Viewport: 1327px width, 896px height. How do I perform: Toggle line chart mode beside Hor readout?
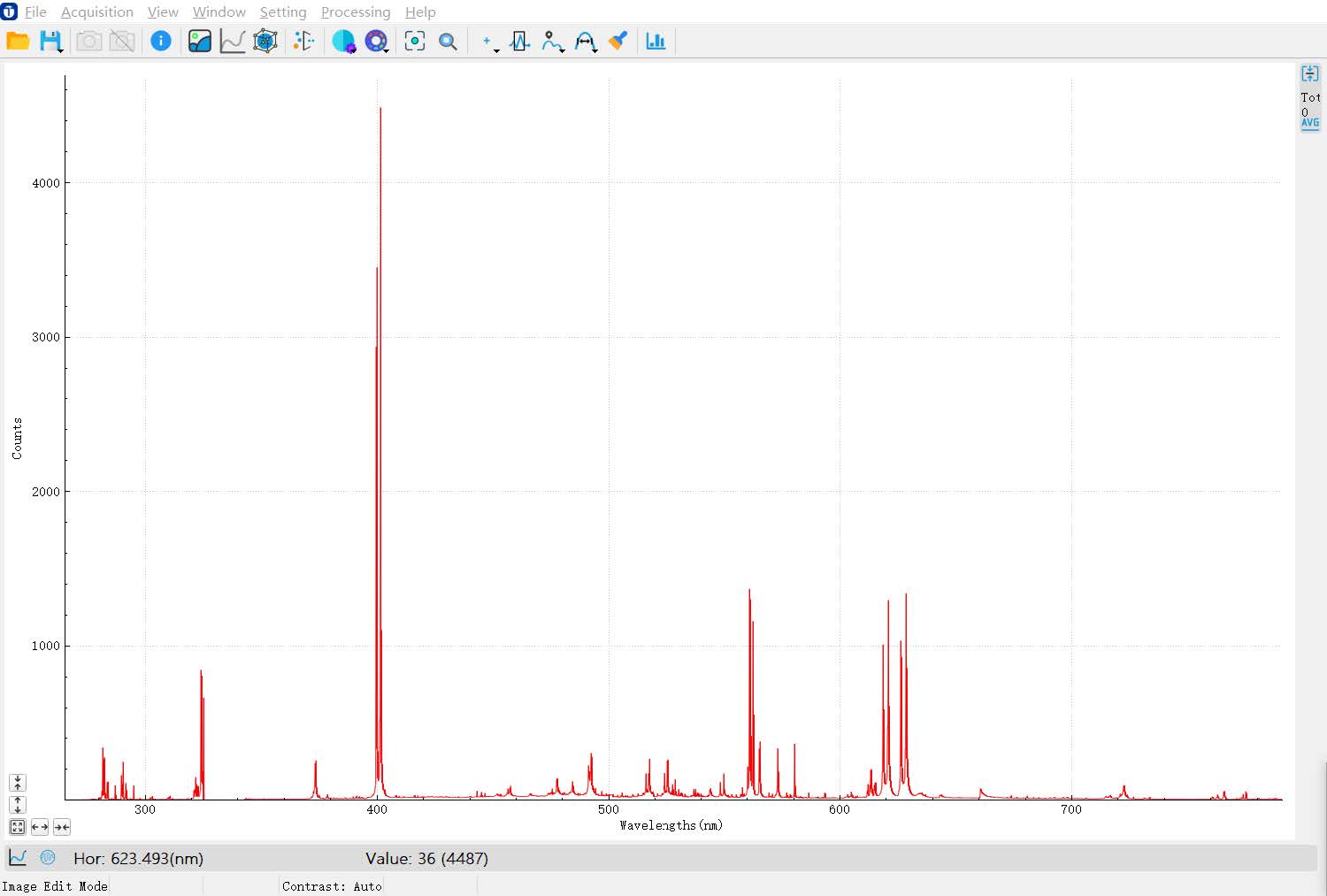[x=18, y=857]
